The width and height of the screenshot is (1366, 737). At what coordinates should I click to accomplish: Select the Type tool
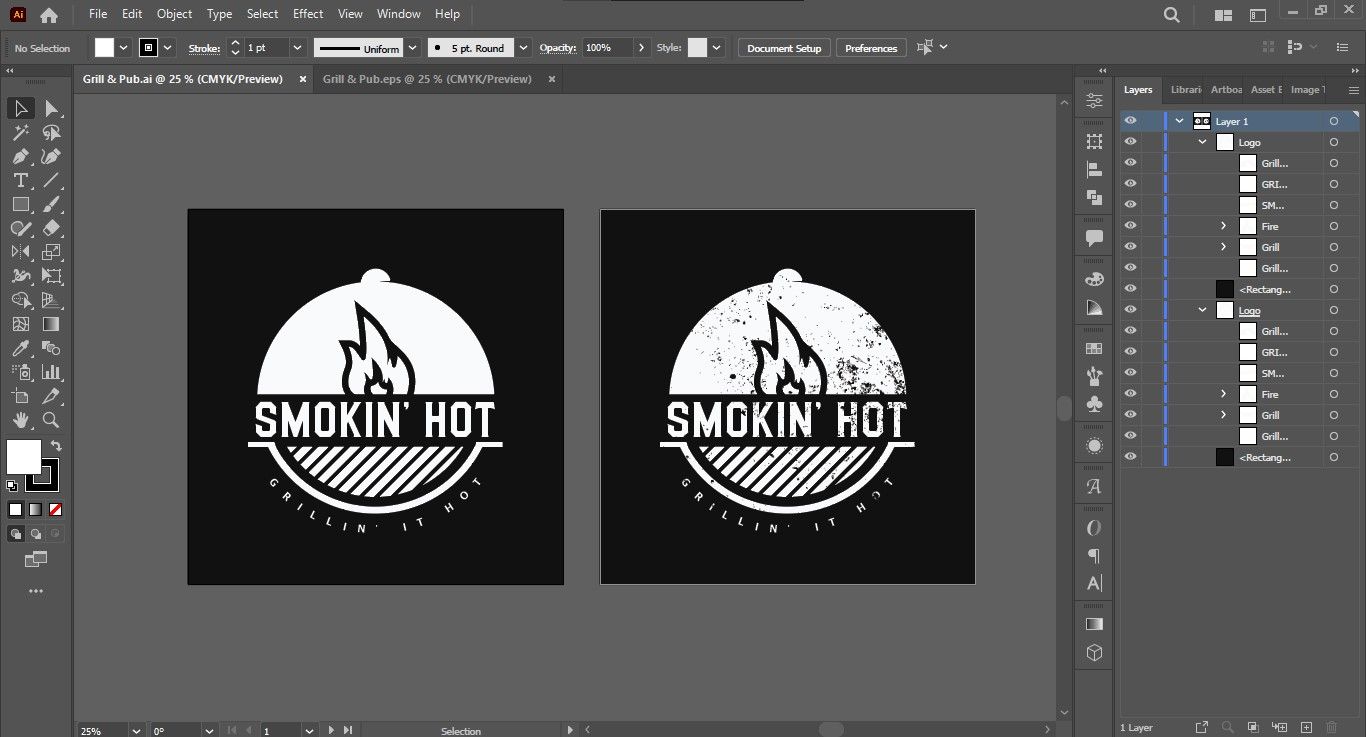20,180
